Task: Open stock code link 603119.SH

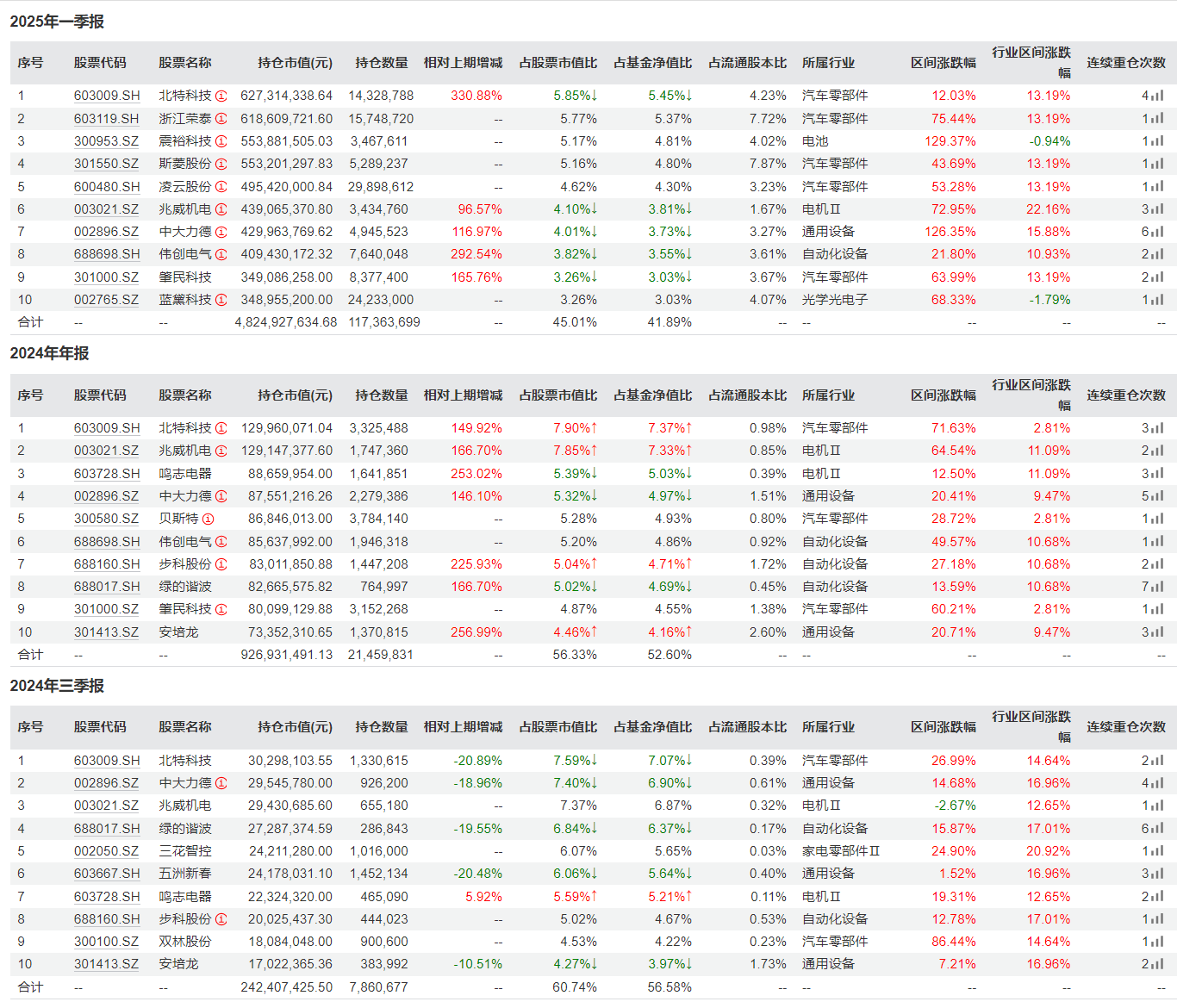Action: 107,119
